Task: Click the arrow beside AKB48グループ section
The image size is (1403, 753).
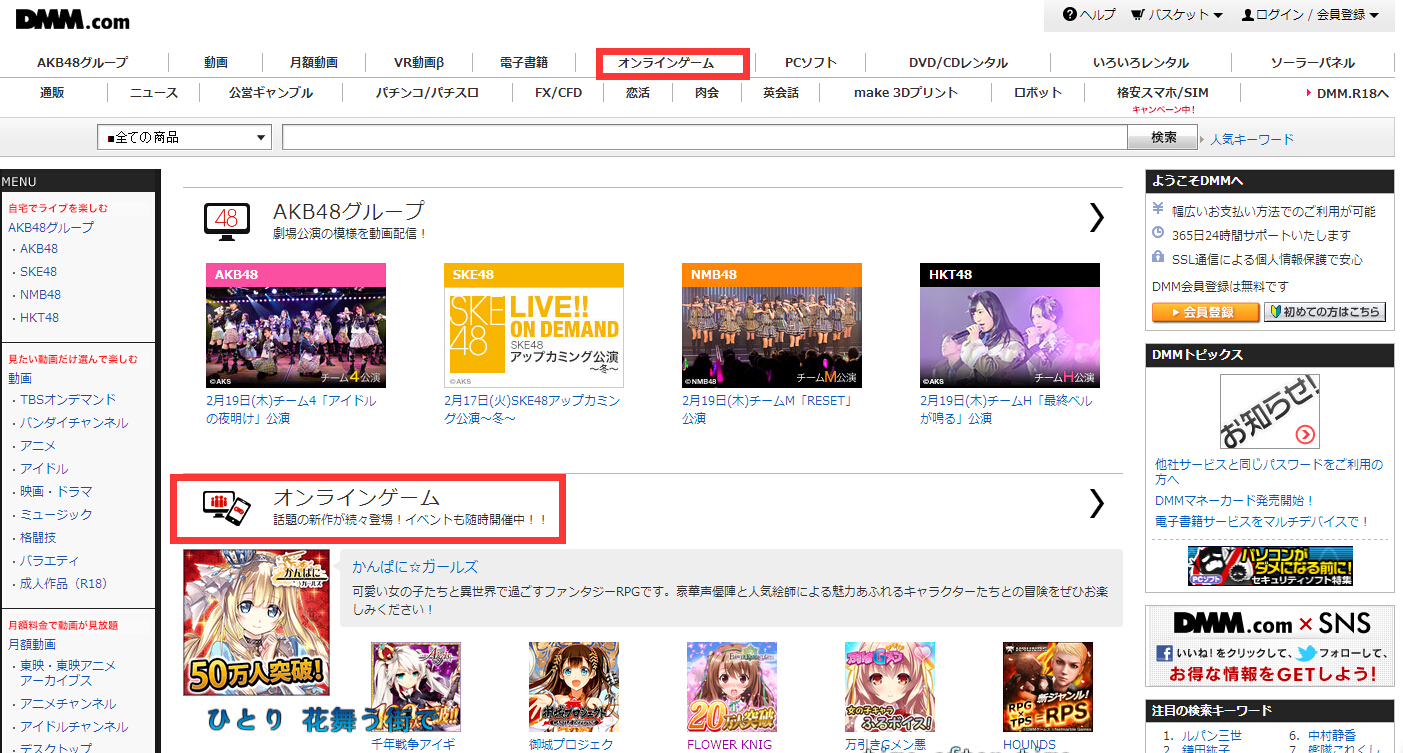Action: coord(1097,217)
